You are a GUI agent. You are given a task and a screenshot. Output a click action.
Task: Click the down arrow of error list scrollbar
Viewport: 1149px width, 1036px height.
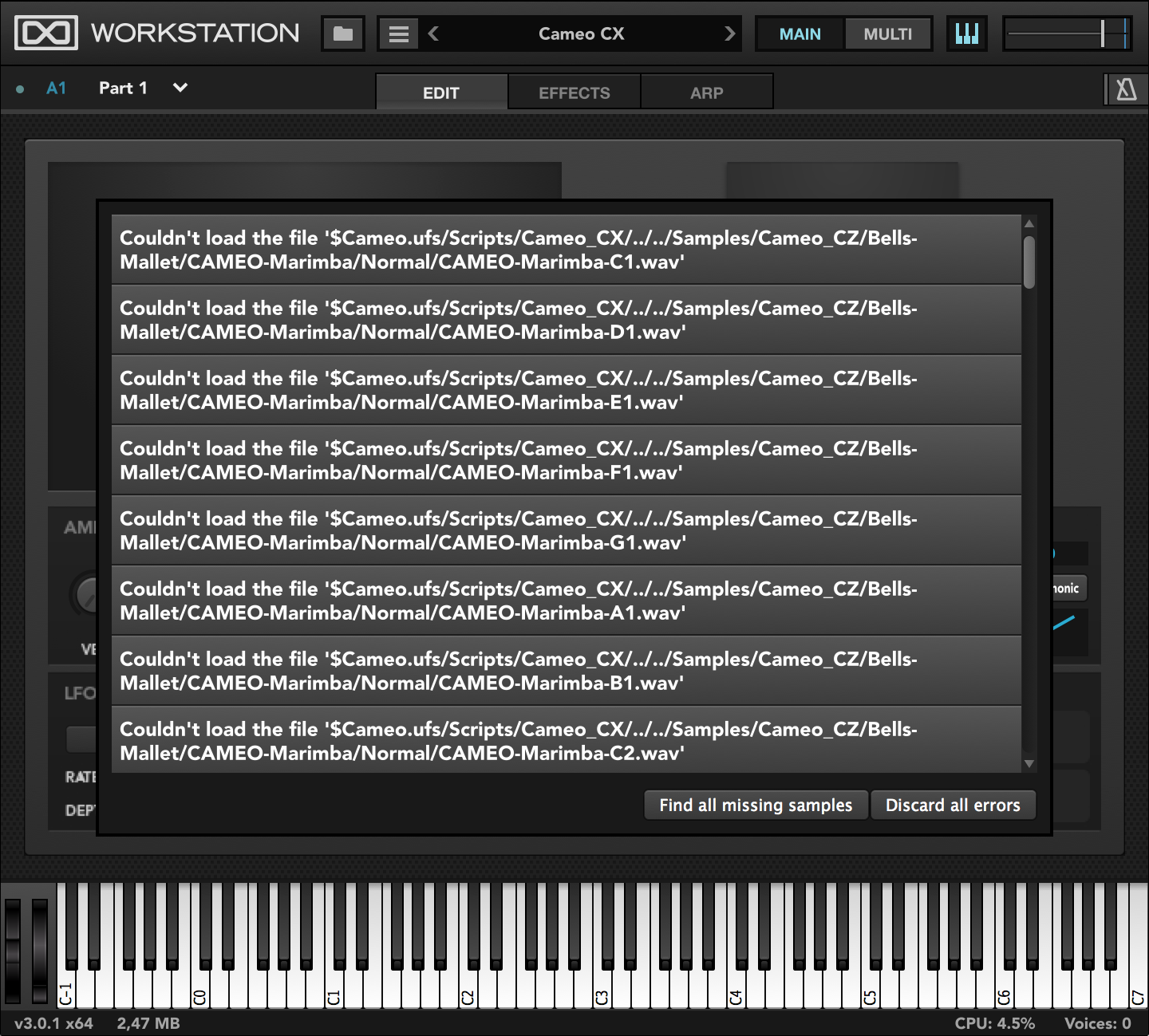[1029, 763]
